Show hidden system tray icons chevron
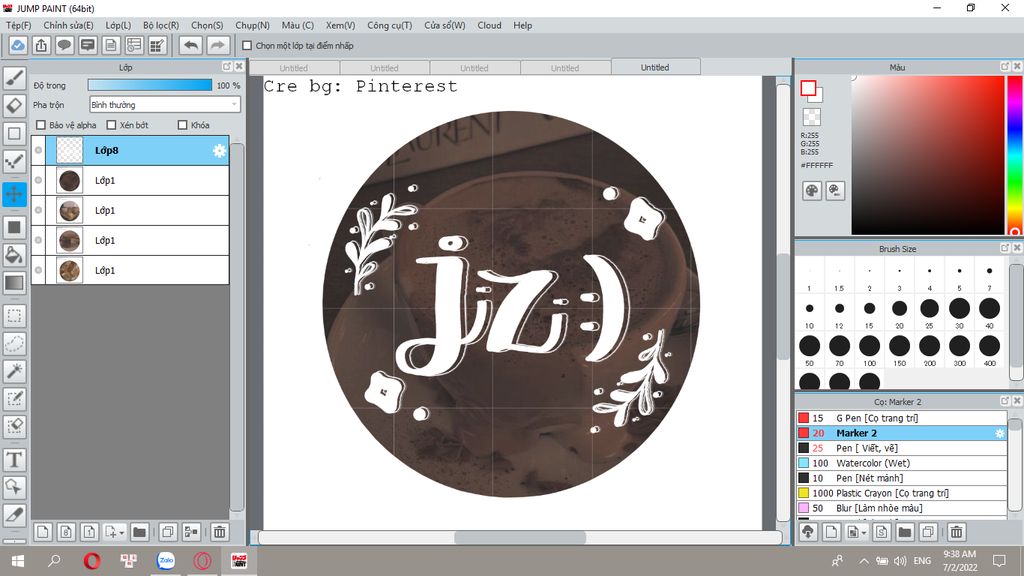 pyautogui.click(x=863, y=560)
